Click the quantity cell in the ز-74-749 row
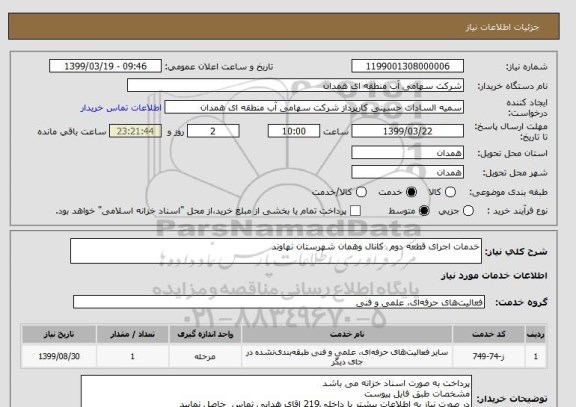The image size is (576, 407). point(133,356)
